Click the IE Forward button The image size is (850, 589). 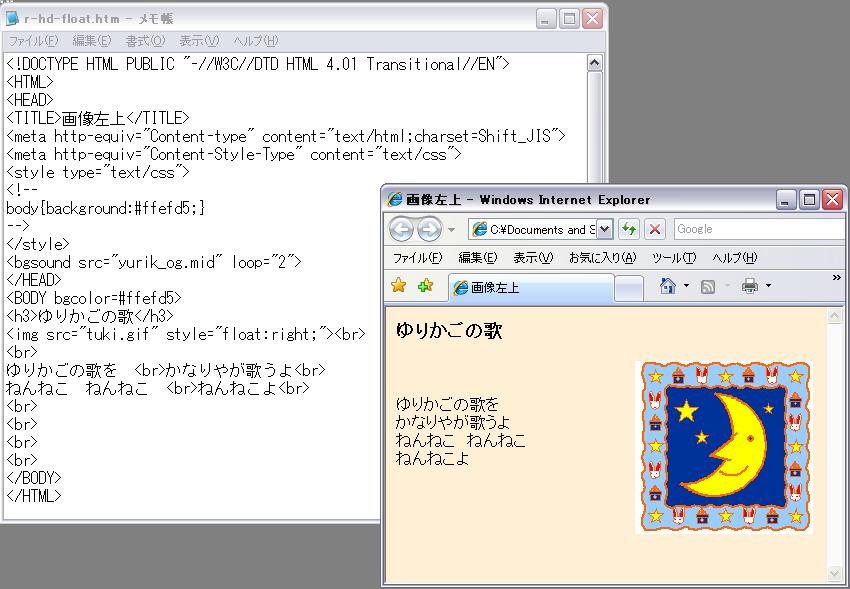click(429, 230)
